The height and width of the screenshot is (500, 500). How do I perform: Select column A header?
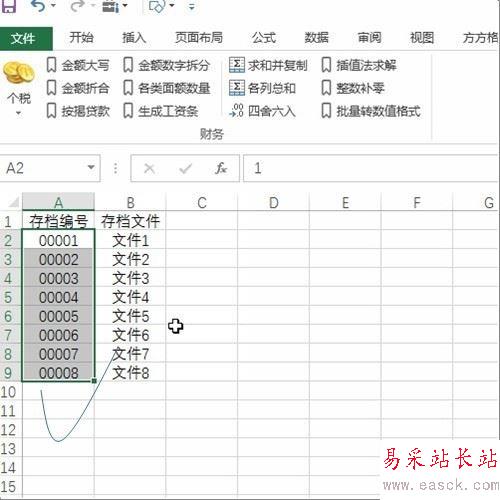click(58, 202)
